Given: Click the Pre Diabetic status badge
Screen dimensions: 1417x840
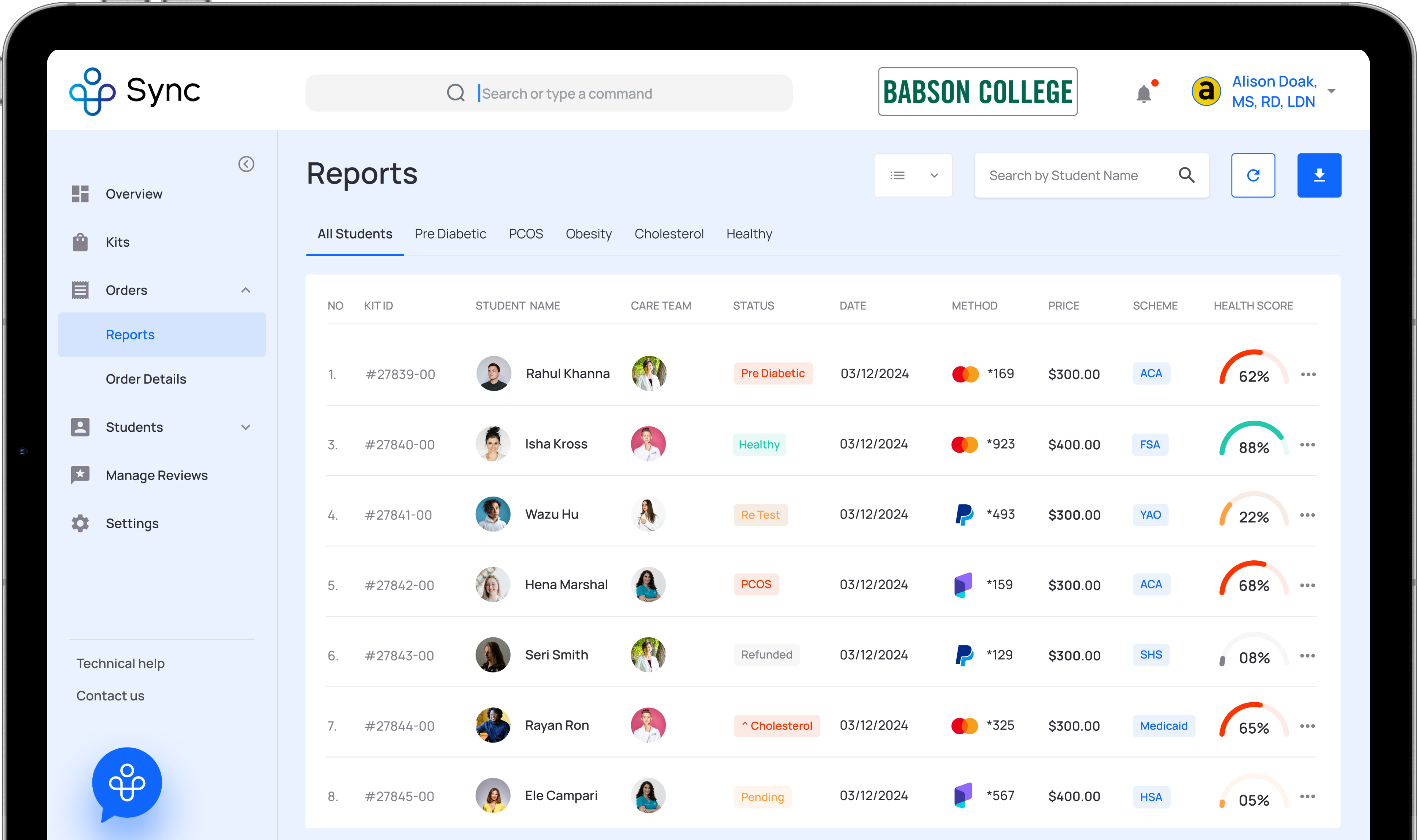Looking at the screenshot, I should click(x=773, y=373).
